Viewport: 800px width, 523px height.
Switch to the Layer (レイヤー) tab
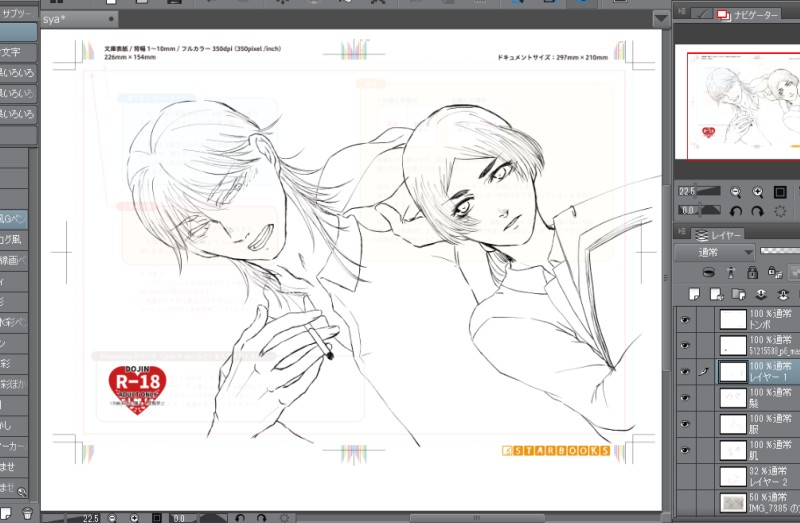pyautogui.click(x=718, y=235)
